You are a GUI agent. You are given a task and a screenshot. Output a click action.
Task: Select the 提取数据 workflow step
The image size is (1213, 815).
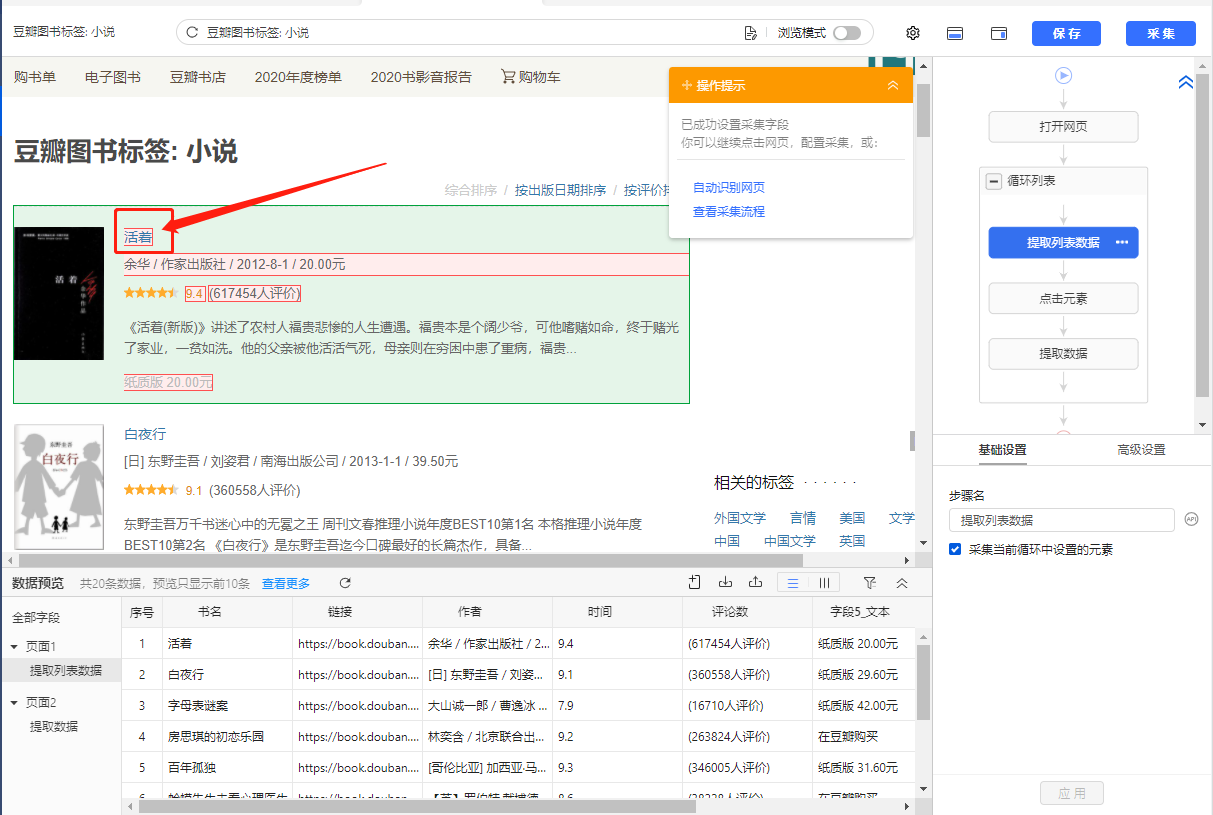(x=1063, y=353)
